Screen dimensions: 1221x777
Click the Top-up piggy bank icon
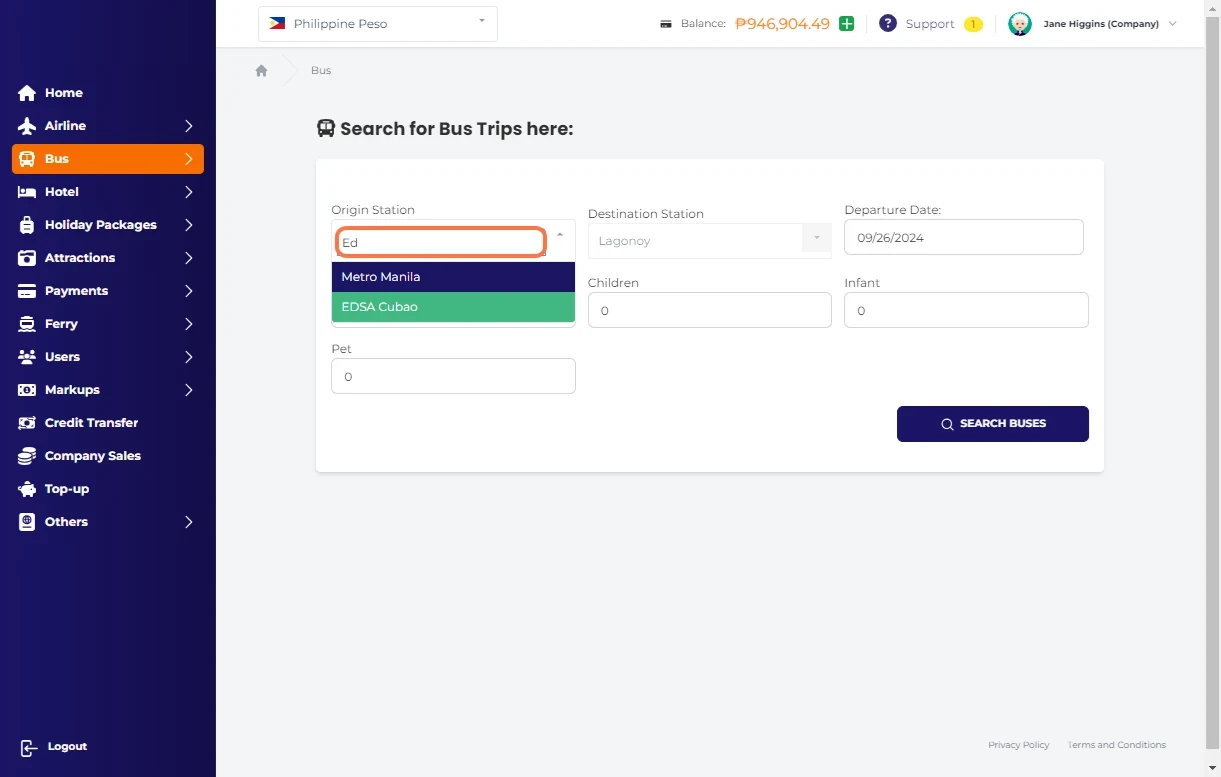27,489
